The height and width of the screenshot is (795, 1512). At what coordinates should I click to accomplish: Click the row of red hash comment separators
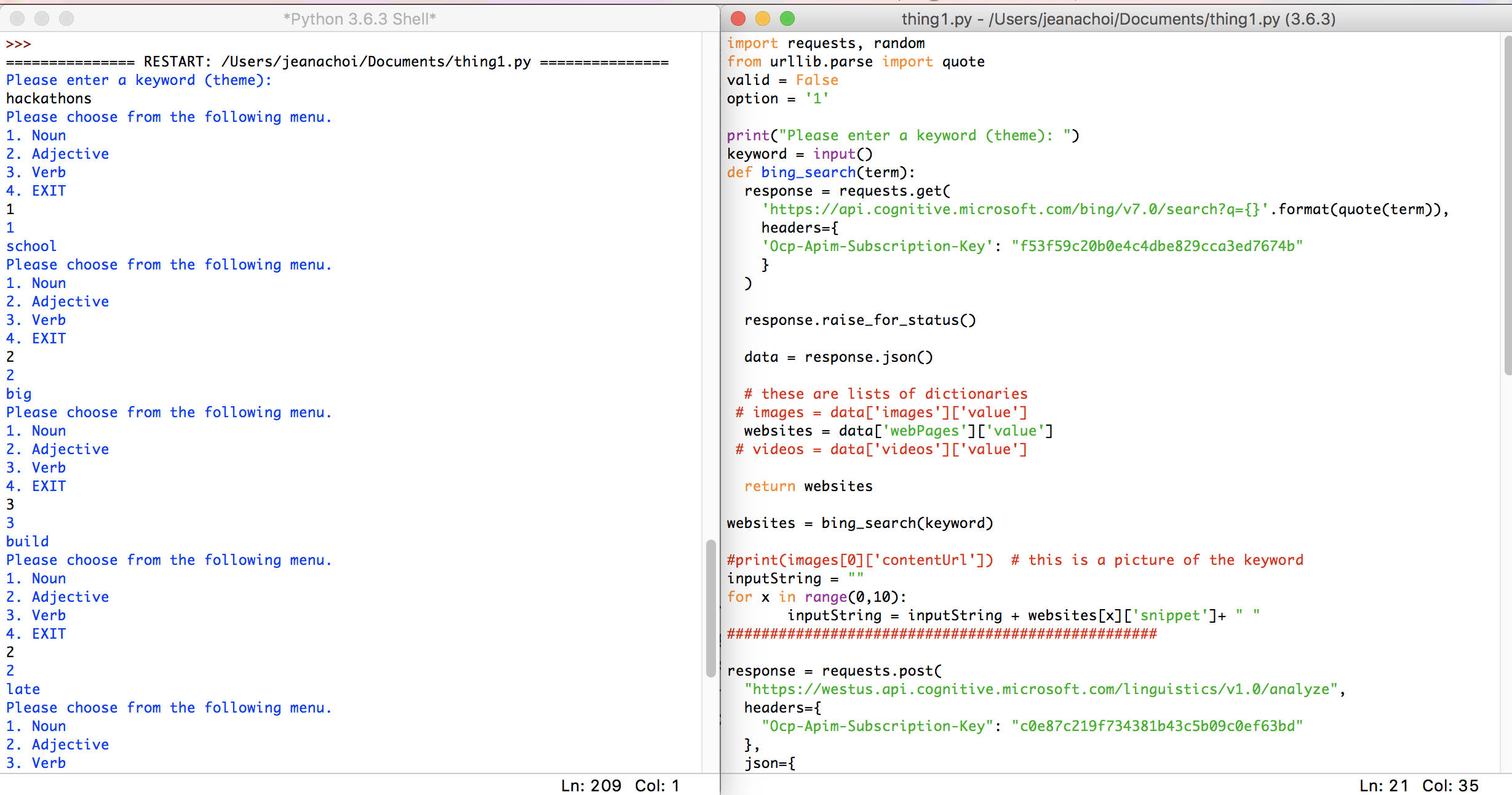pyautogui.click(x=941, y=634)
